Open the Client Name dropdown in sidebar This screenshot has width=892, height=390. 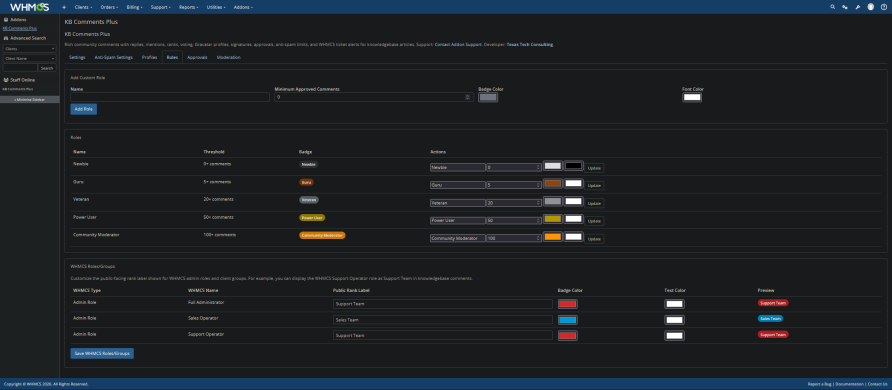point(29,58)
